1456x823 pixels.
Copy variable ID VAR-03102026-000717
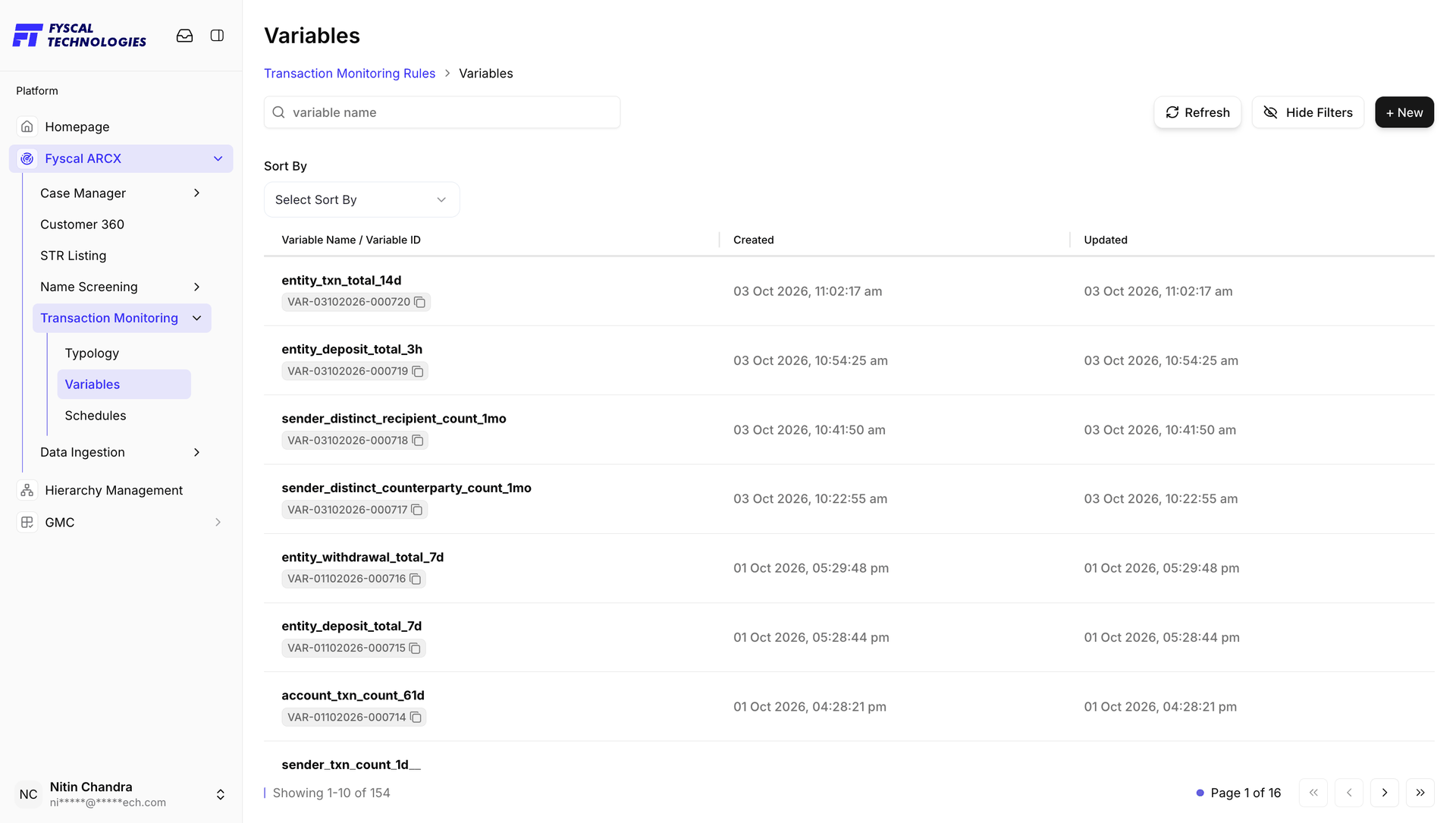(x=416, y=510)
